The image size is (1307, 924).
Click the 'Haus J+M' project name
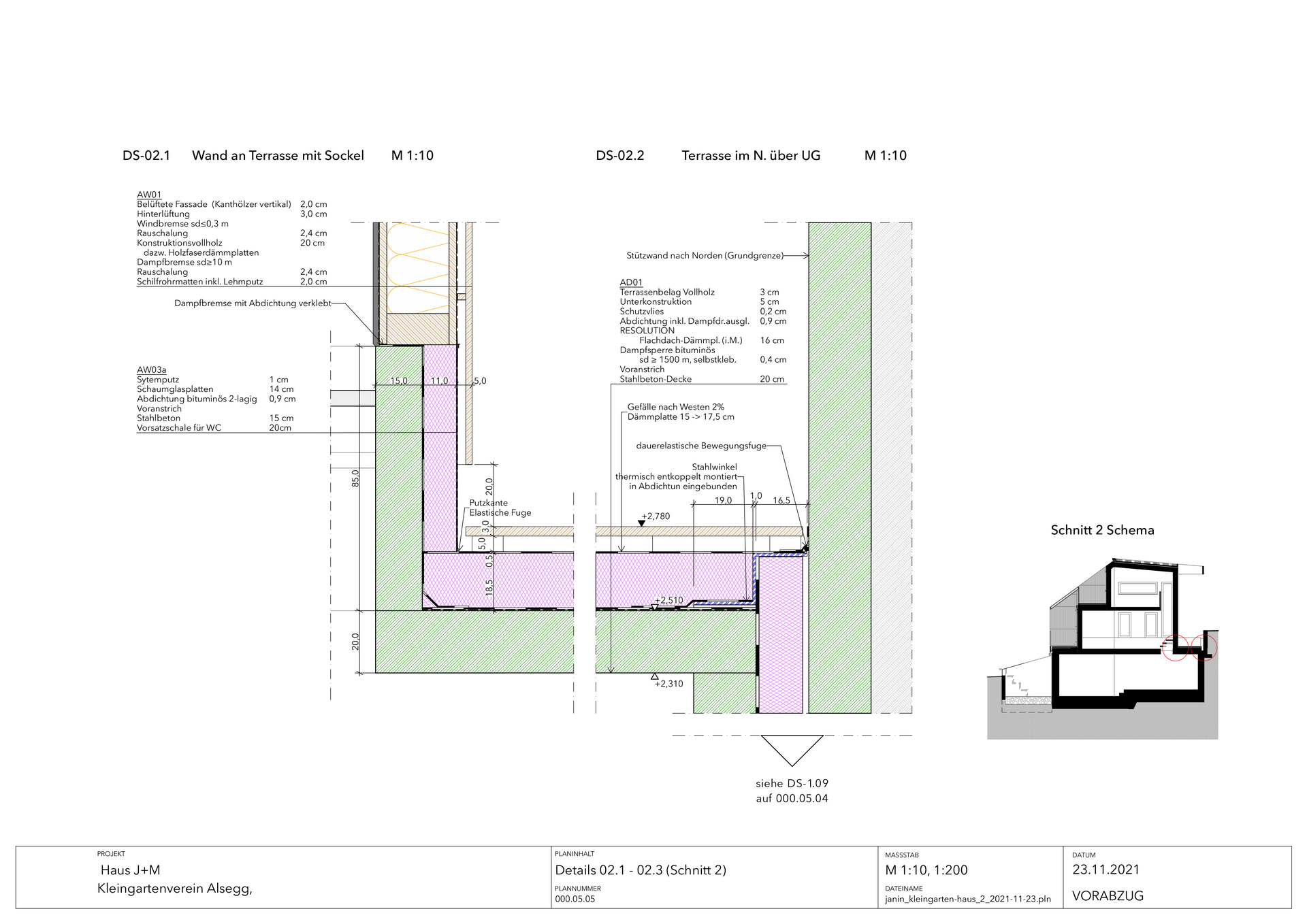point(130,870)
